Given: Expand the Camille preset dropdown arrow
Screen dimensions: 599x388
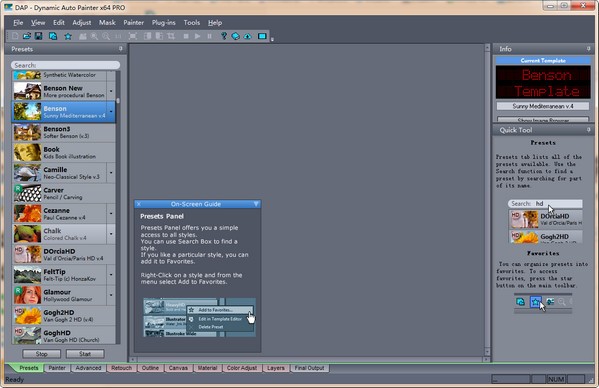Looking at the screenshot, I should (x=111, y=173).
